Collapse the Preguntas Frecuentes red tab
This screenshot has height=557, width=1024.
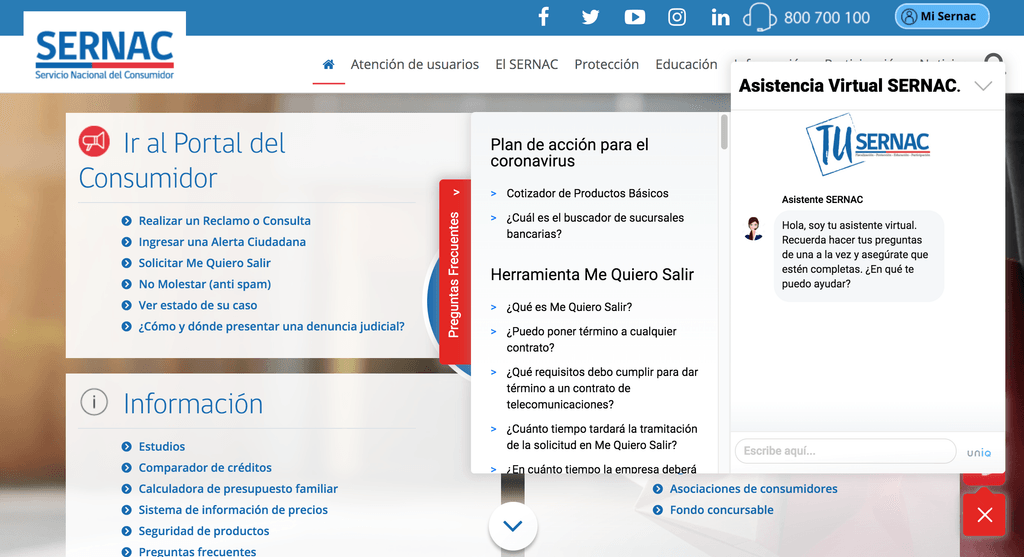[x=455, y=271]
